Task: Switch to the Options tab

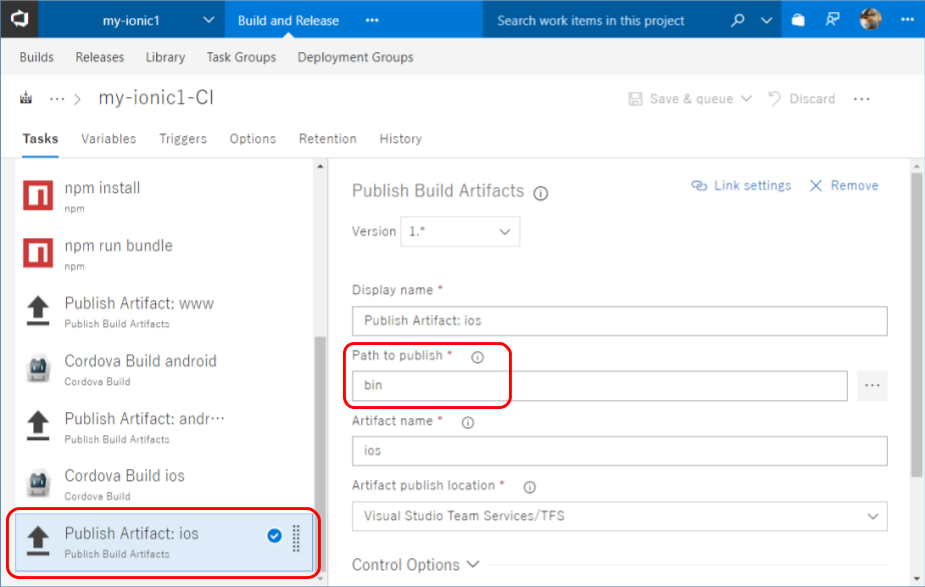Action: [x=252, y=139]
